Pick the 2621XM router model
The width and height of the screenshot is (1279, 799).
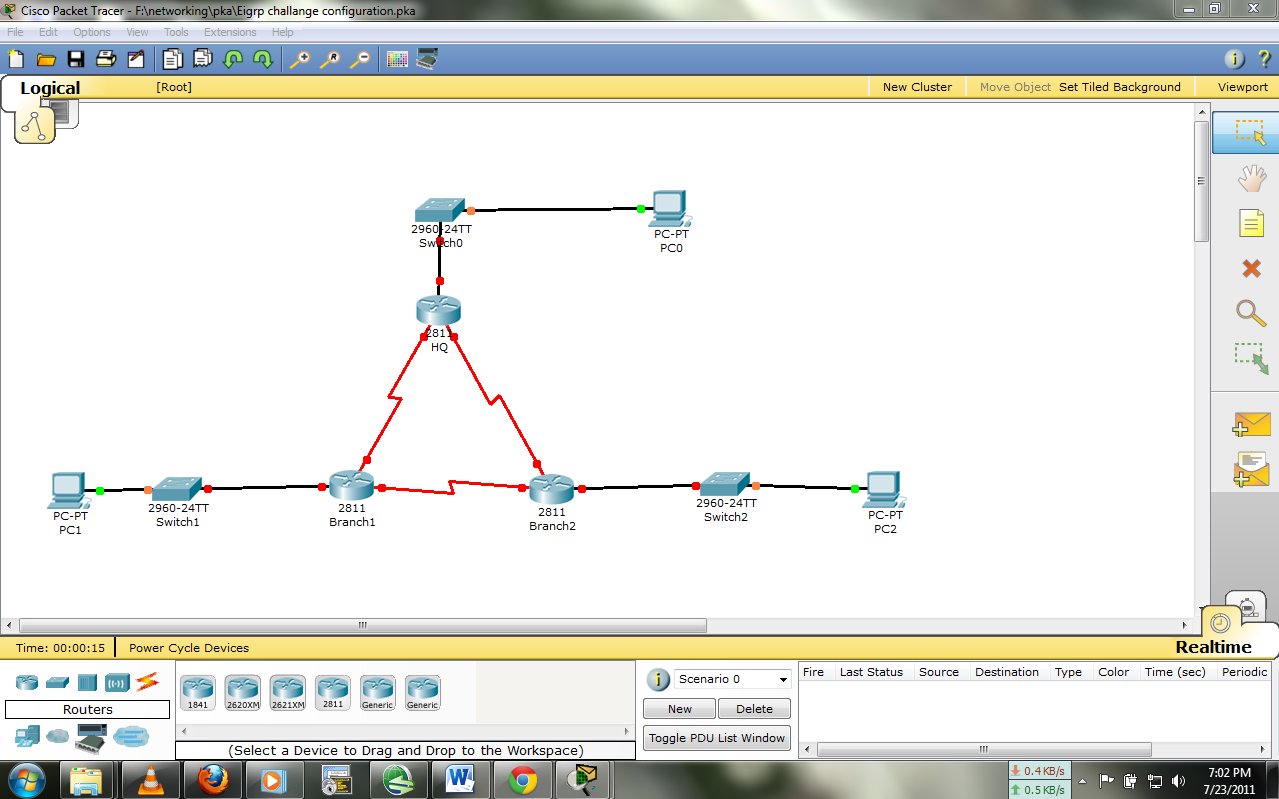click(288, 692)
